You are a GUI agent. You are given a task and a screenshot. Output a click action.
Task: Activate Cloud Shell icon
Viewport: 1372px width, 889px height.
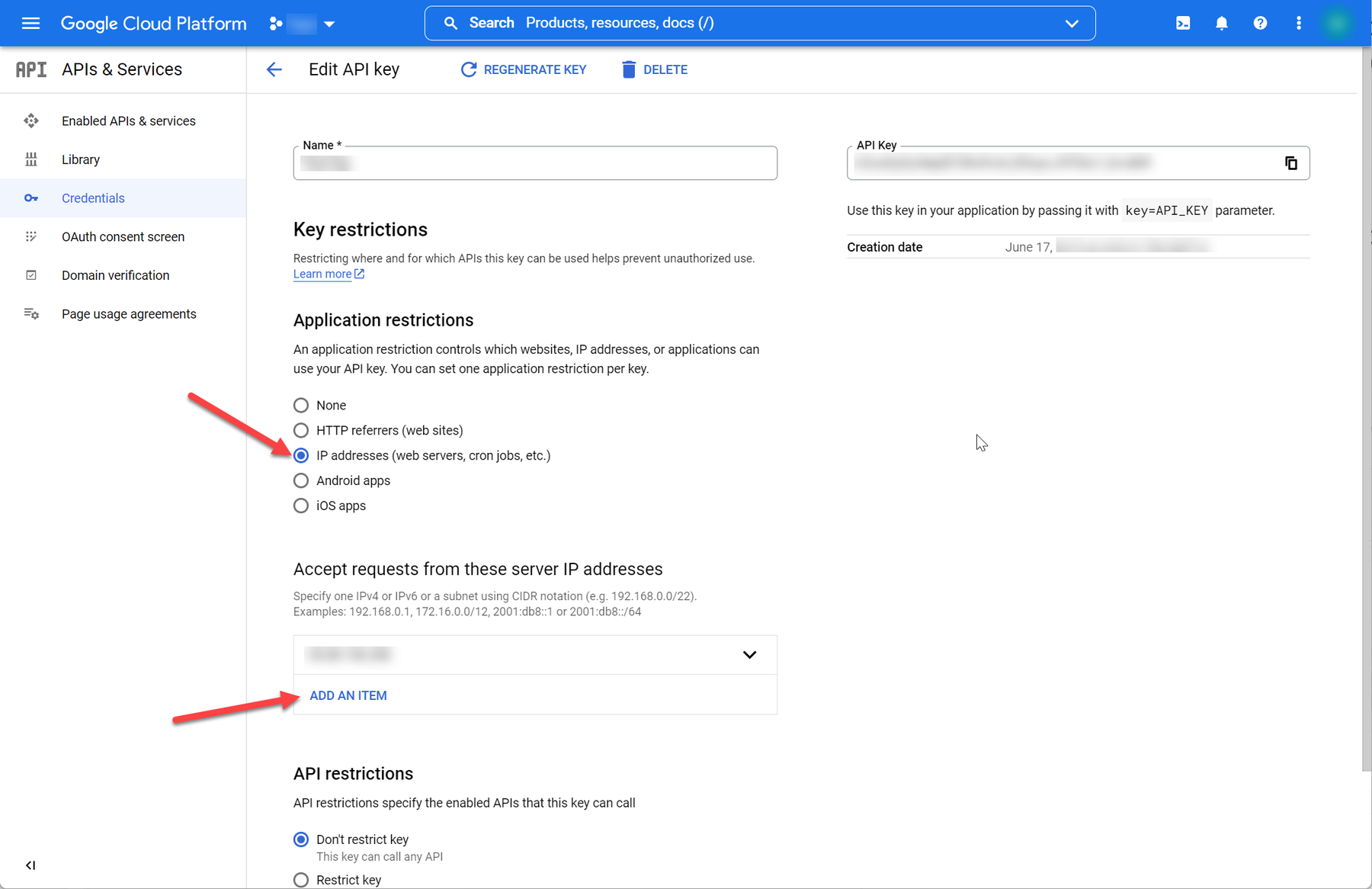click(1183, 23)
